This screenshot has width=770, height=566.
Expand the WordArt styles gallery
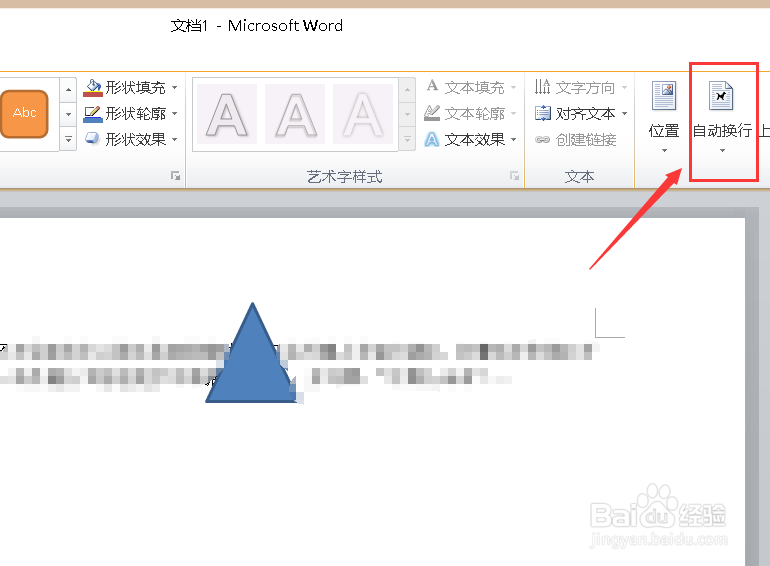coord(407,139)
